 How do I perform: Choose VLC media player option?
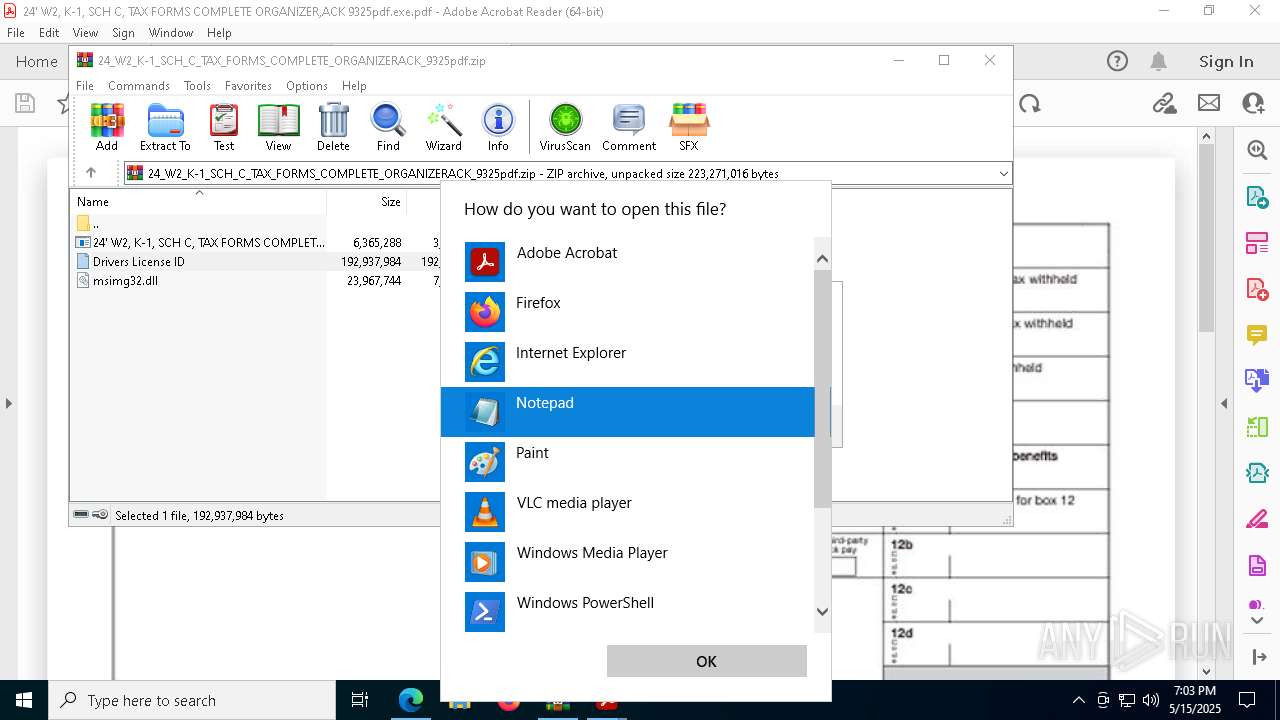coord(628,512)
